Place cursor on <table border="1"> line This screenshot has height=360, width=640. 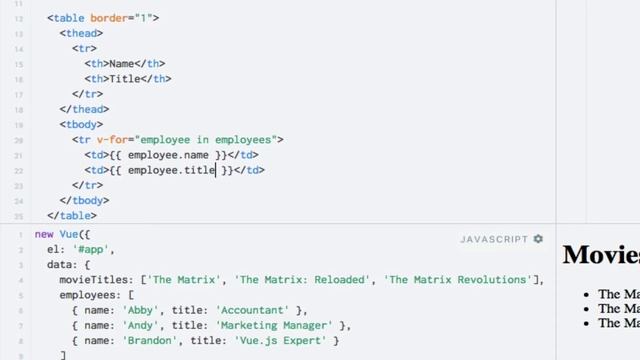point(103,18)
